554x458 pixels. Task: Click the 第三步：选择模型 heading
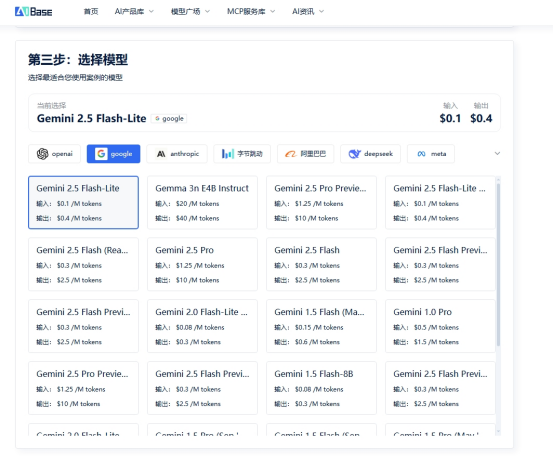coord(78,59)
